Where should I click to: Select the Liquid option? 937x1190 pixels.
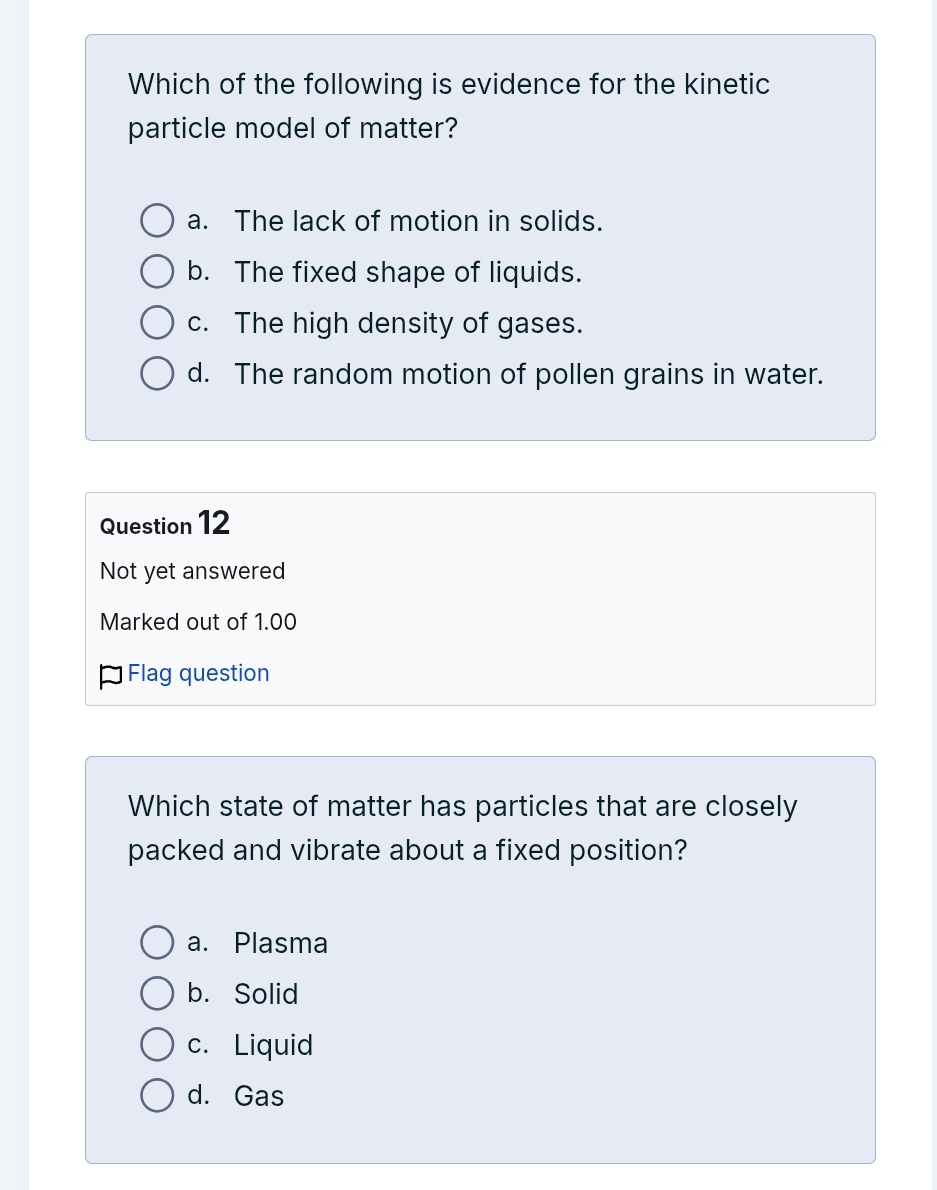[x=157, y=1044]
